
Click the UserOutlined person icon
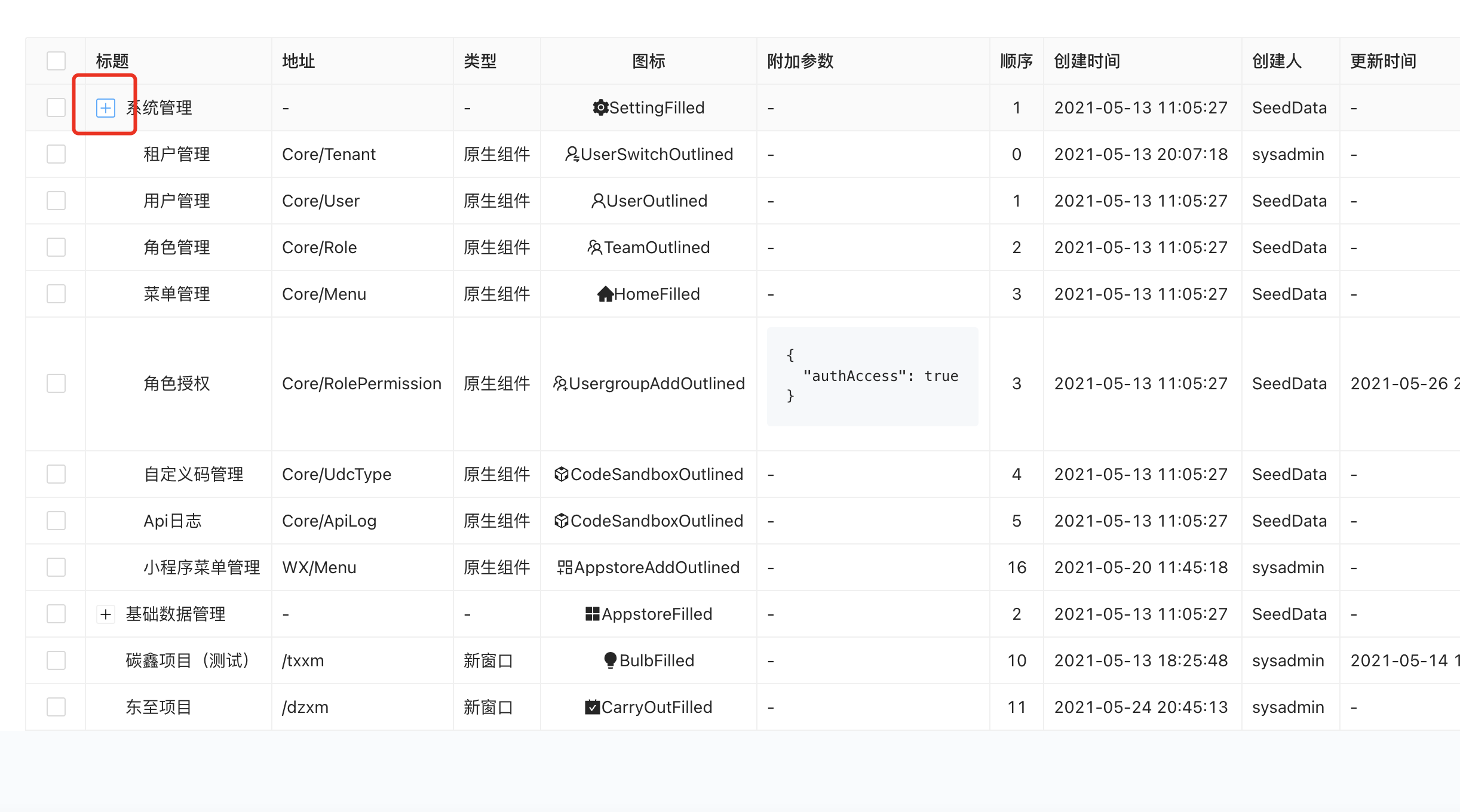(x=598, y=201)
